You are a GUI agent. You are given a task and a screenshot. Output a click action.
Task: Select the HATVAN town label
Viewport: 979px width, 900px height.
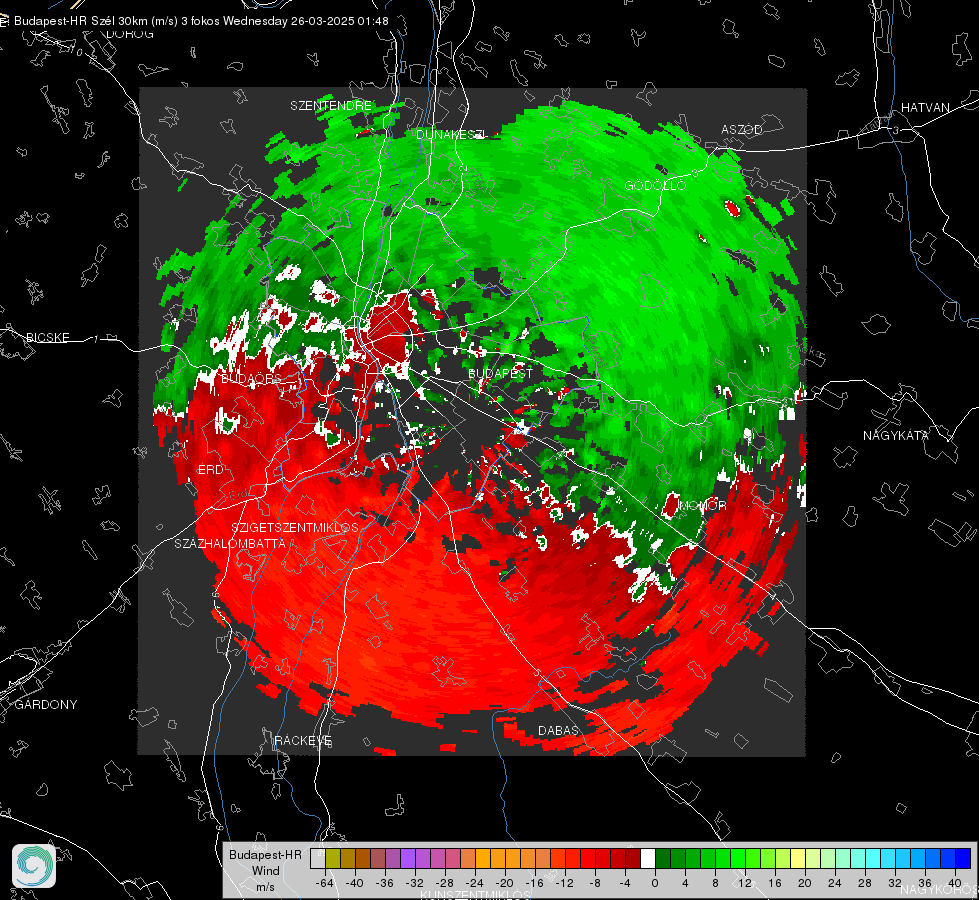pyautogui.click(x=925, y=107)
